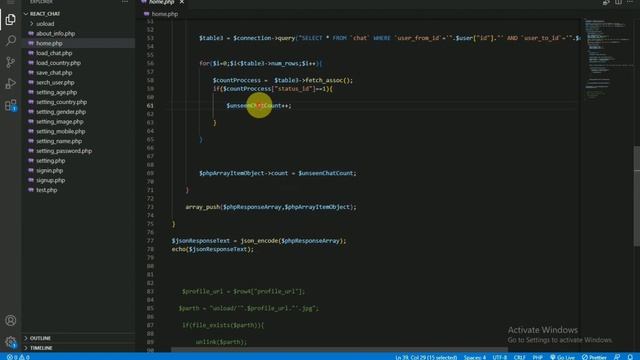Open the Source Control view icon
Screen dimensions: 640x360
(x=11, y=62)
